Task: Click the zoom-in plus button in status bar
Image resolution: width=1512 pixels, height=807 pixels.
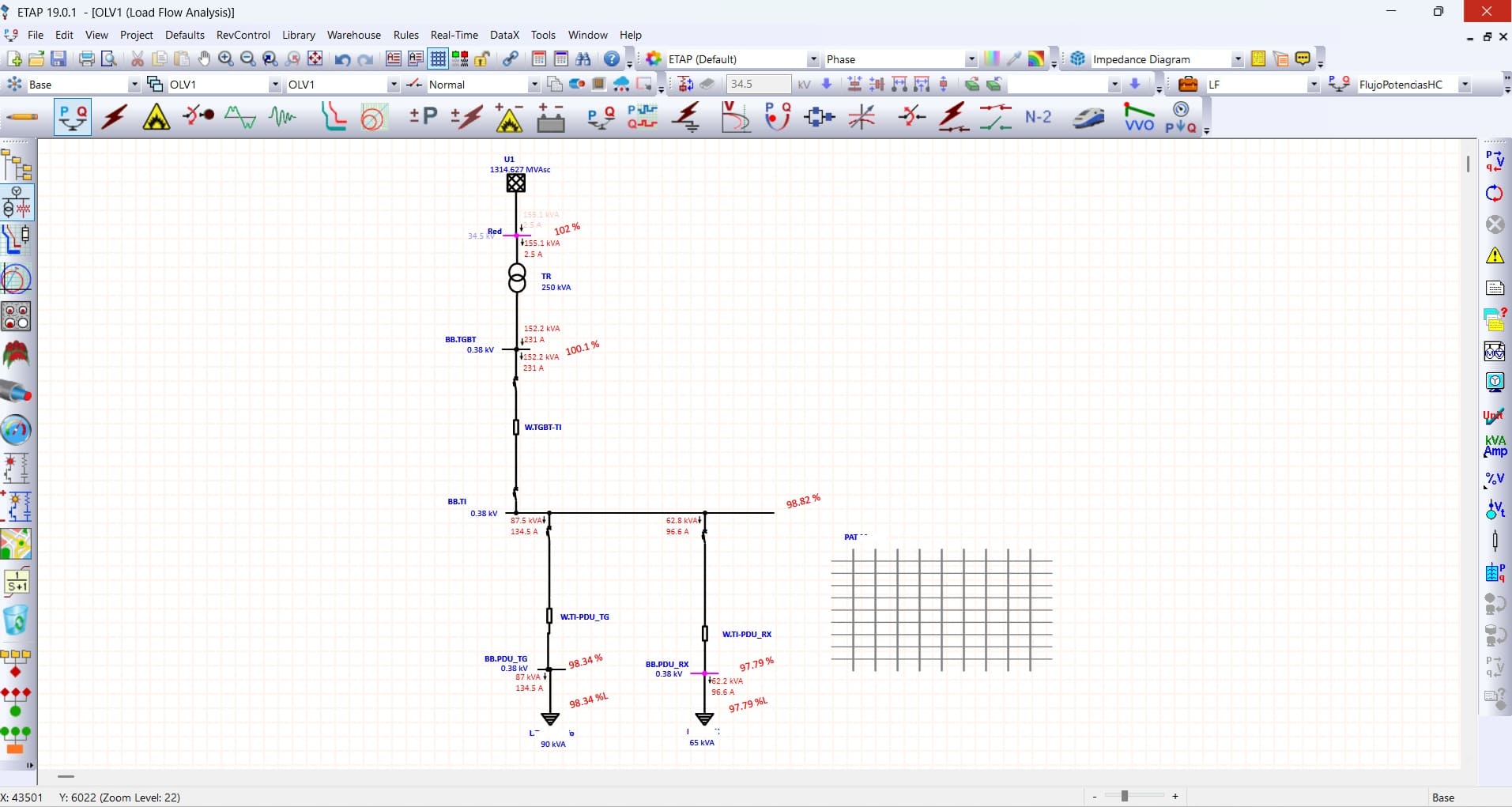Action: [1175, 797]
